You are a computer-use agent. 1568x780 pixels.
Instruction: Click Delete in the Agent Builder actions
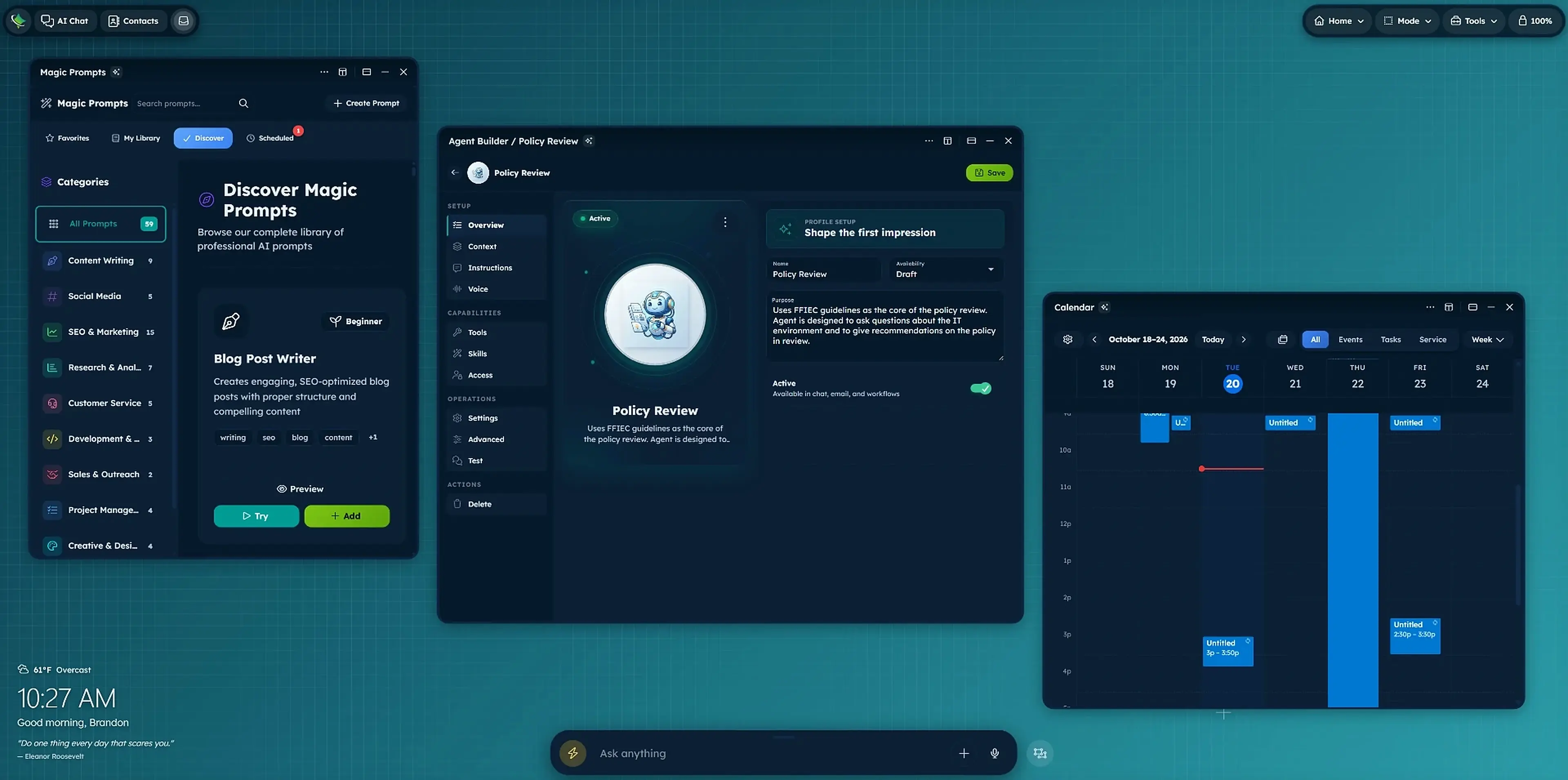[x=497, y=504]
